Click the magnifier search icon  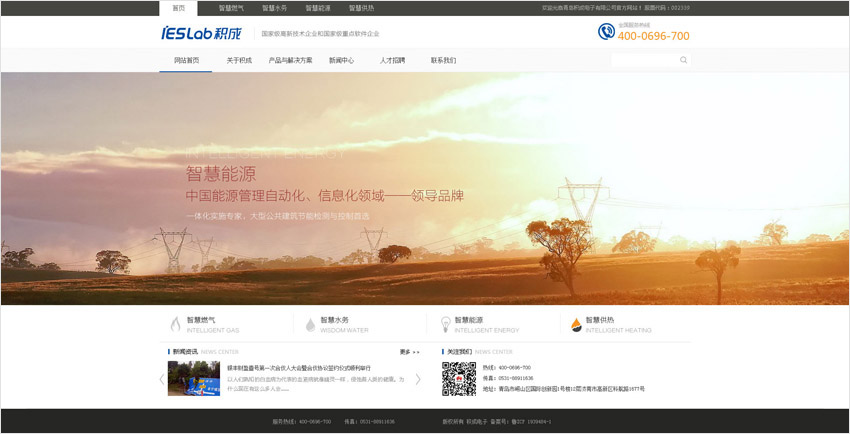tap(684, 60)
